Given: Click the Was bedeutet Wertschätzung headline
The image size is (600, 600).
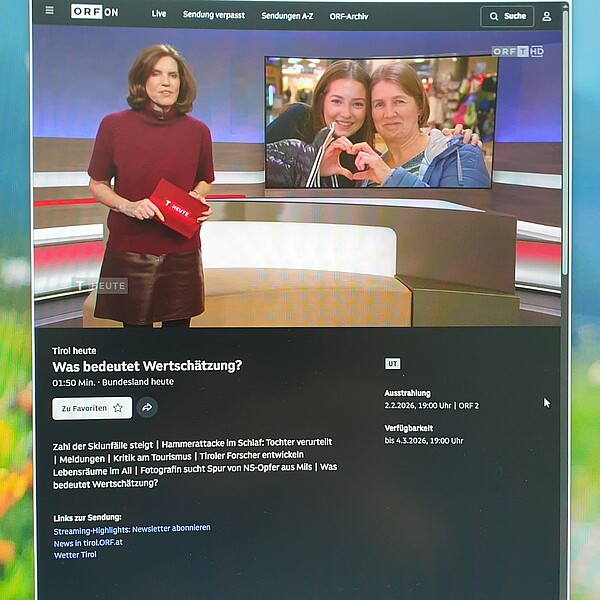Looking at the screenshot, I should click(x=147, y=366).
